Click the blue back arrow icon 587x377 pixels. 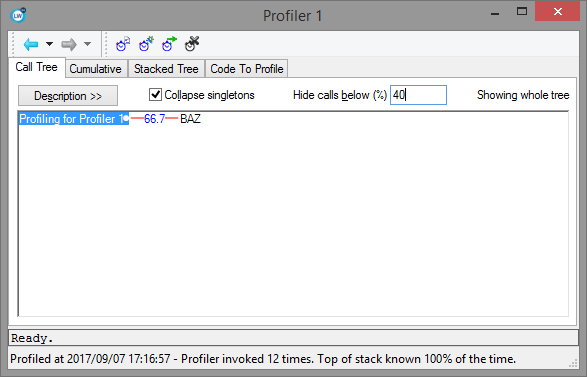coord(31,45)
